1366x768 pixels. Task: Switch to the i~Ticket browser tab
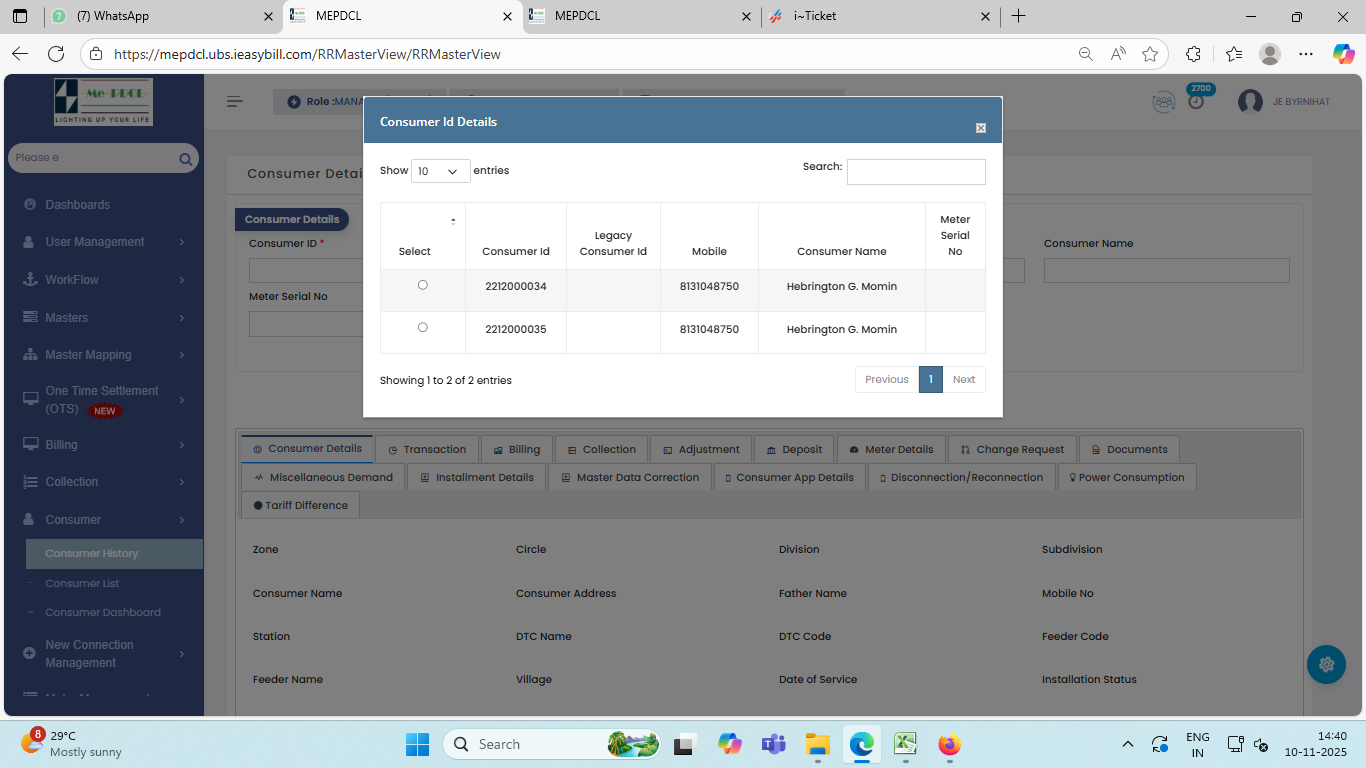880,16
